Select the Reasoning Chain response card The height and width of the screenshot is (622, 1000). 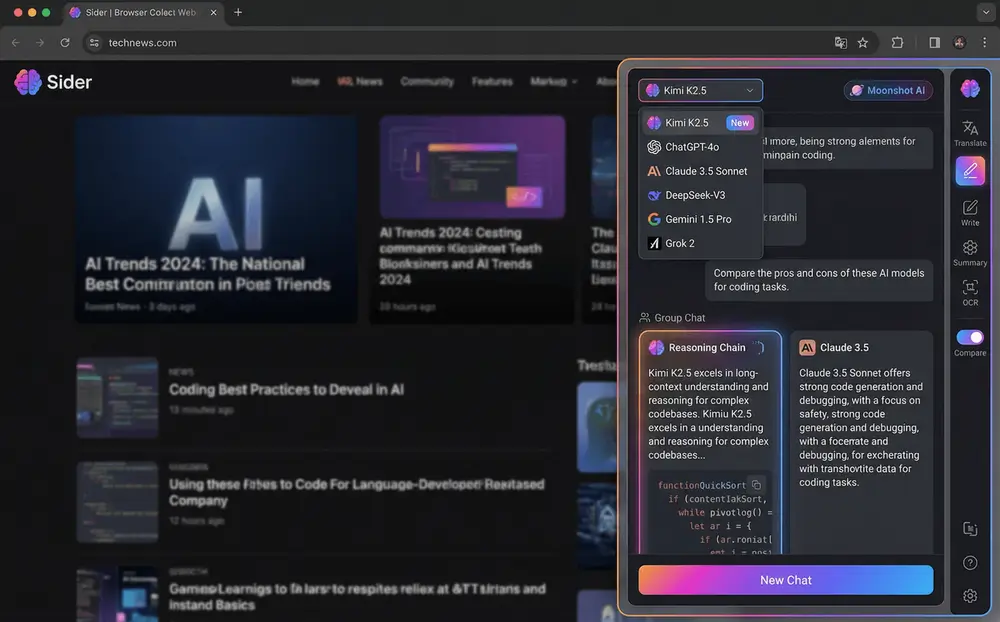click(710, 442)
